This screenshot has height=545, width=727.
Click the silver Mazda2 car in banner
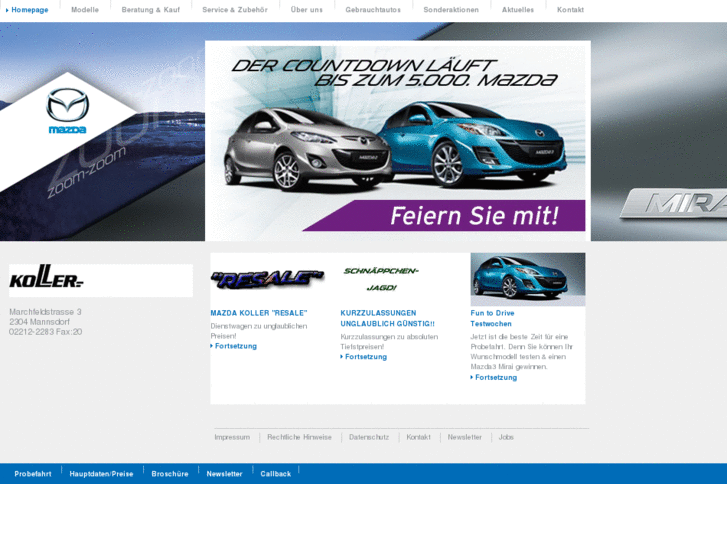coord(306,151)
